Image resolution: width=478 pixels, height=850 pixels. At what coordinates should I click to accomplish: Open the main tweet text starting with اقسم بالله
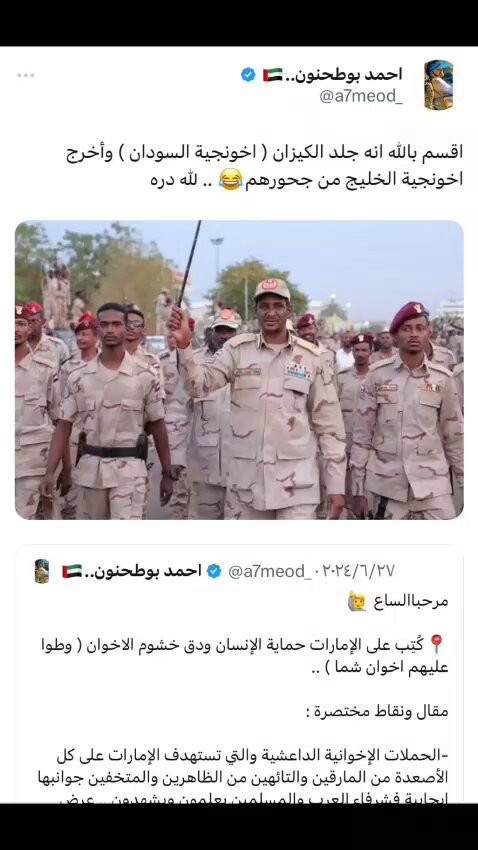click(x=264, y=166)
